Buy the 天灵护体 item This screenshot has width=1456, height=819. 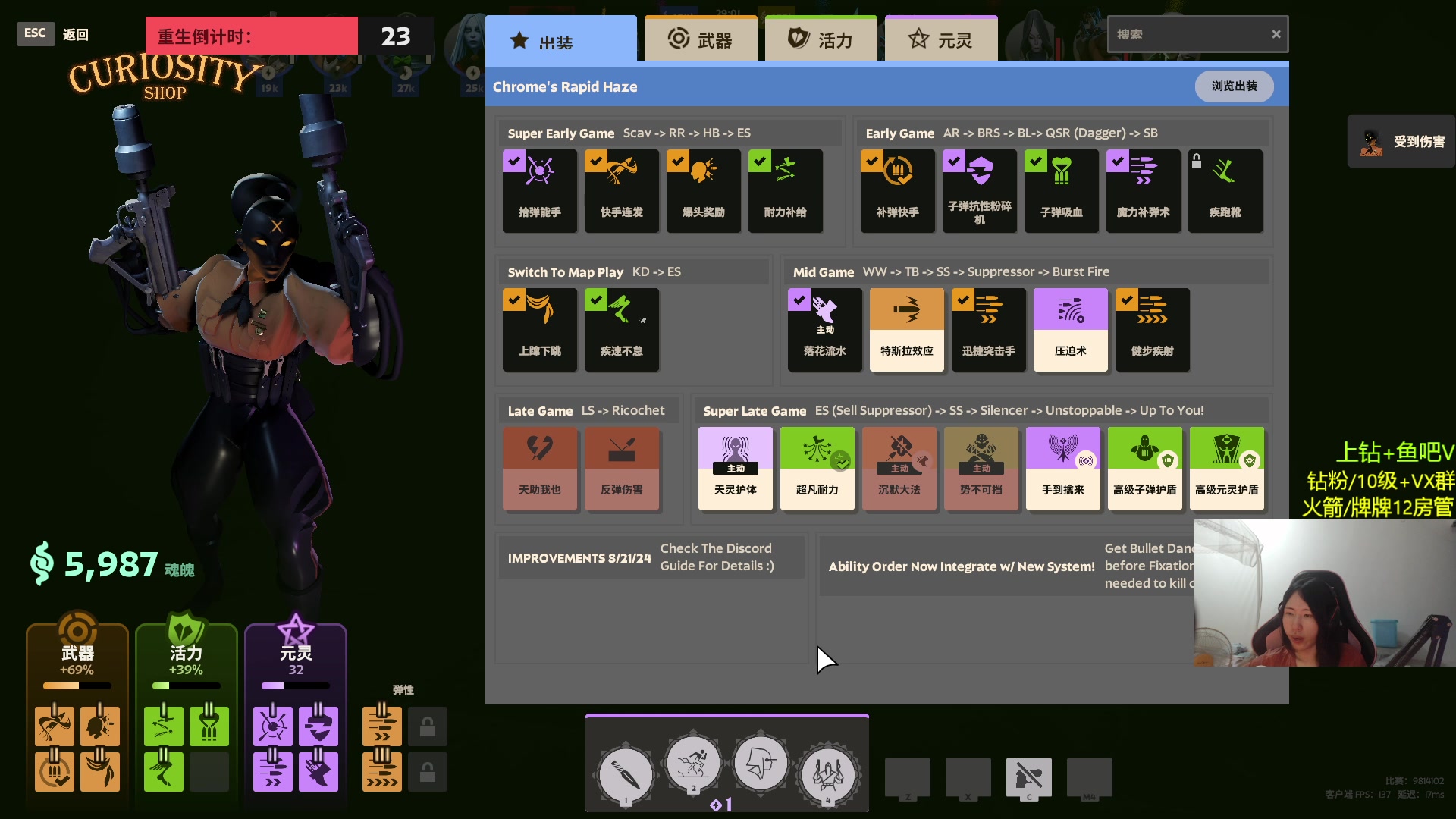735,469
